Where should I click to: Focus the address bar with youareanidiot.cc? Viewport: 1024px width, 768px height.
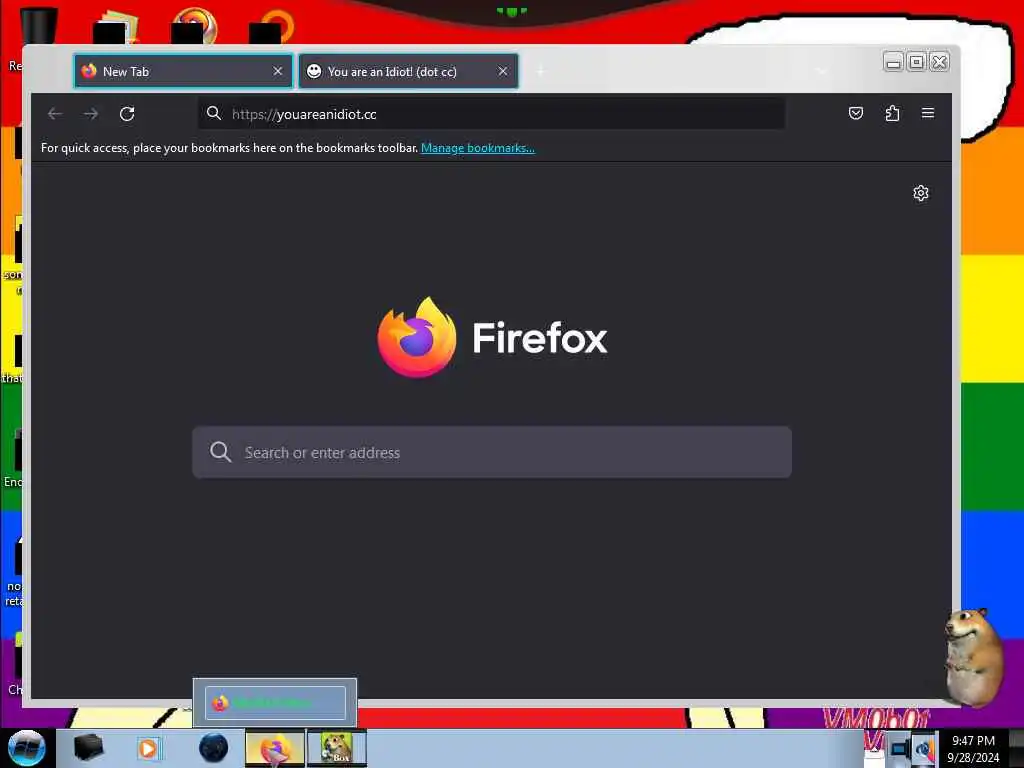492,114
